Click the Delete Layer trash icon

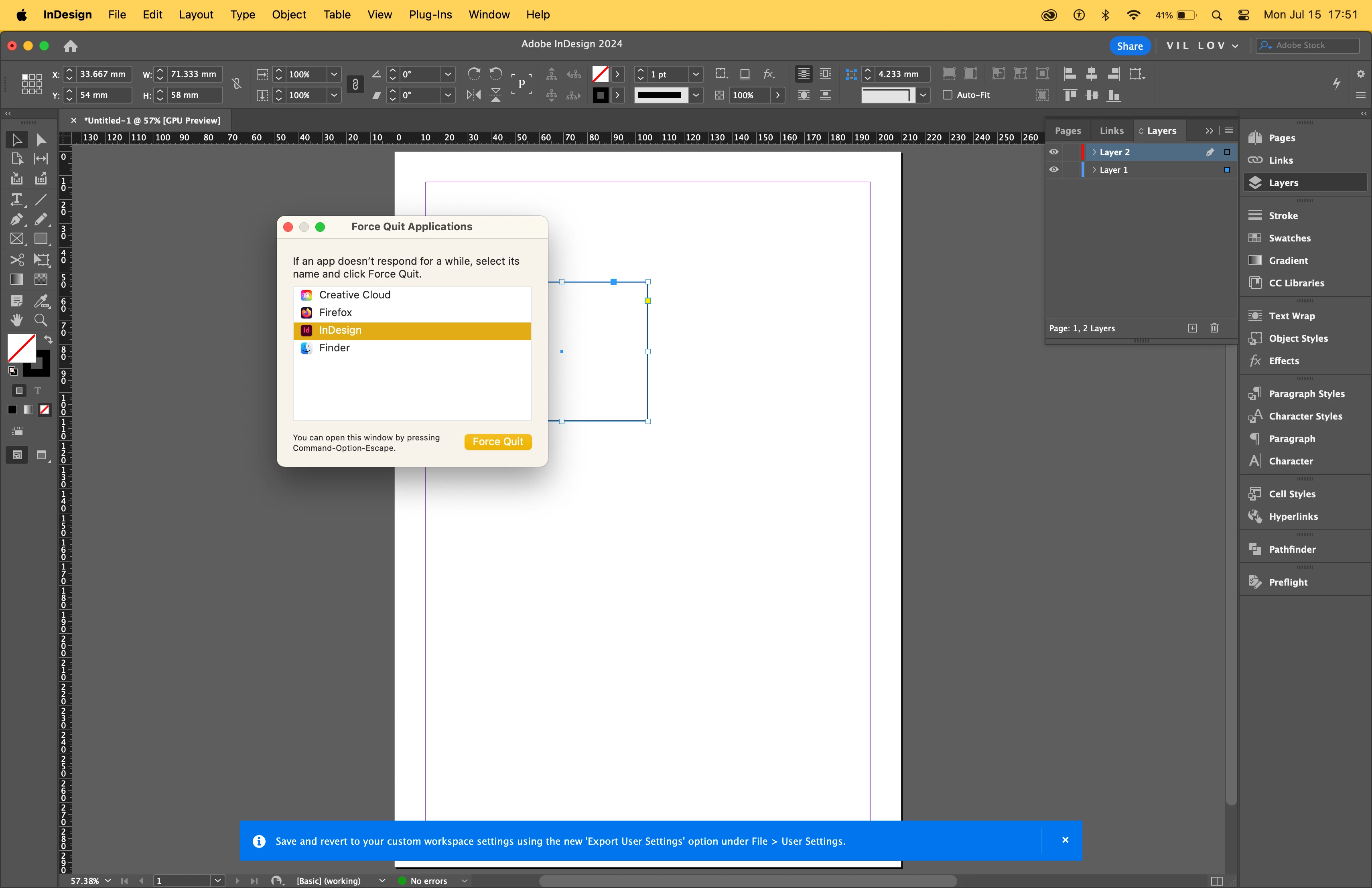[x=1214, y=328]
